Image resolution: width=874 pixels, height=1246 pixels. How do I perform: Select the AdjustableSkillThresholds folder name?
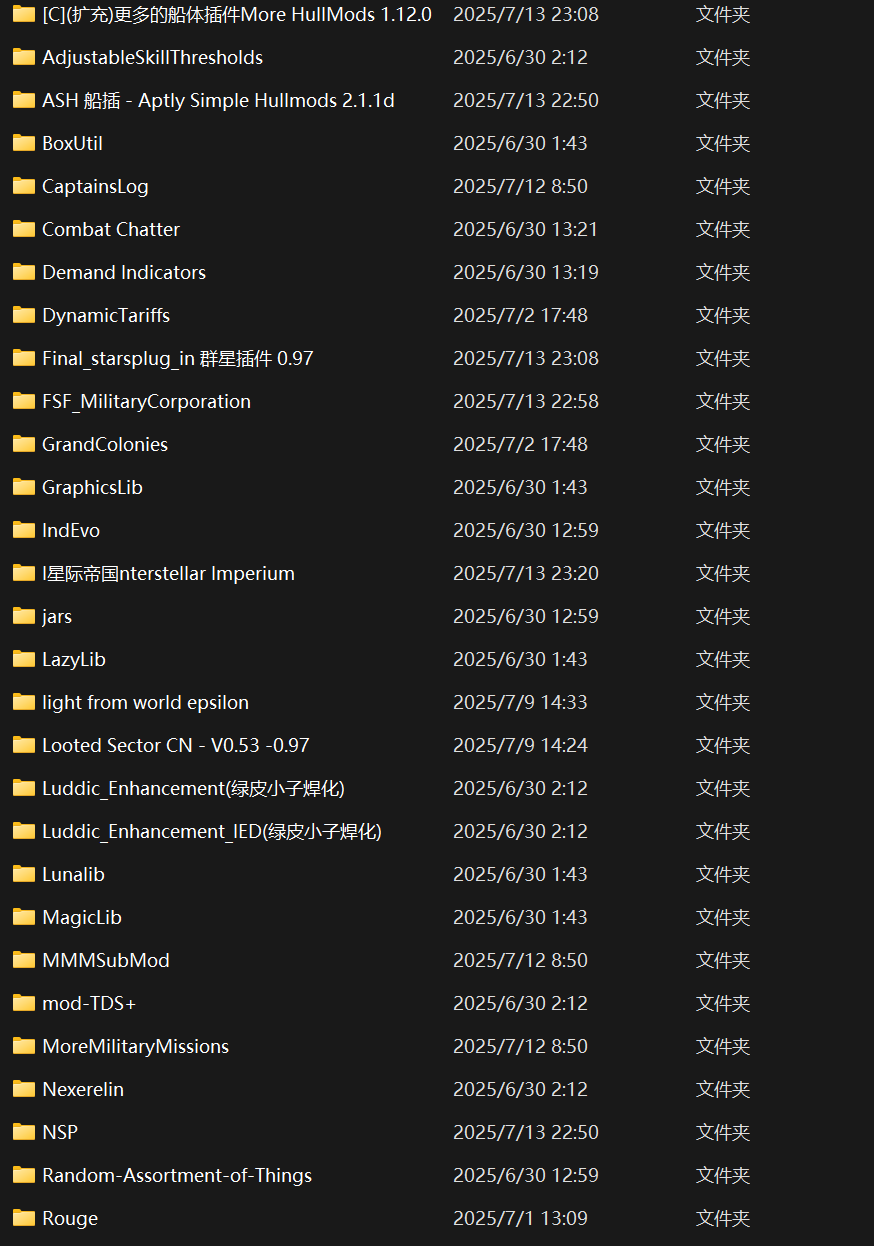point(152,57)
